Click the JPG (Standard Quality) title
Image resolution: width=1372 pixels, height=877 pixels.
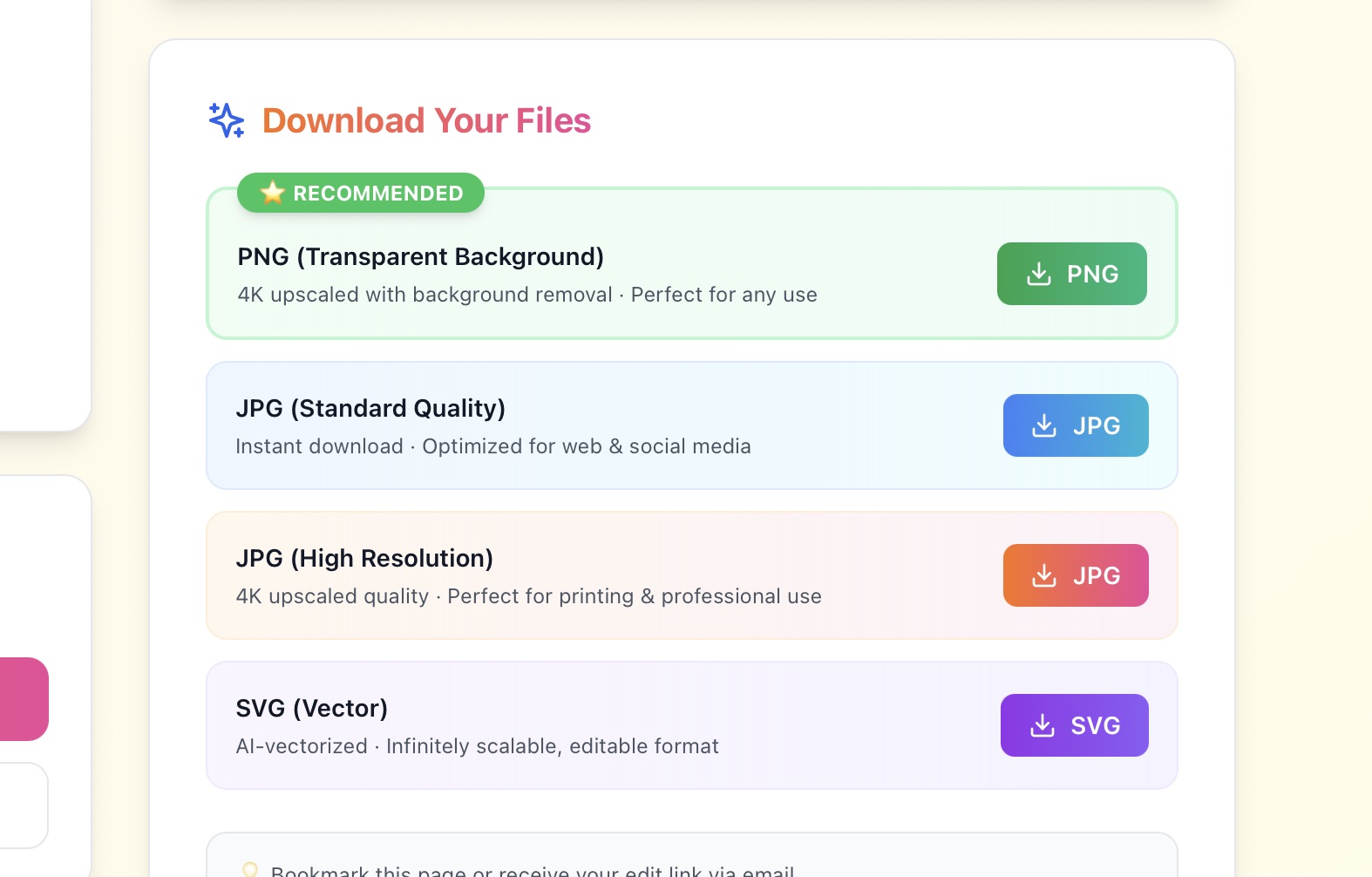(x=370, y=408)
